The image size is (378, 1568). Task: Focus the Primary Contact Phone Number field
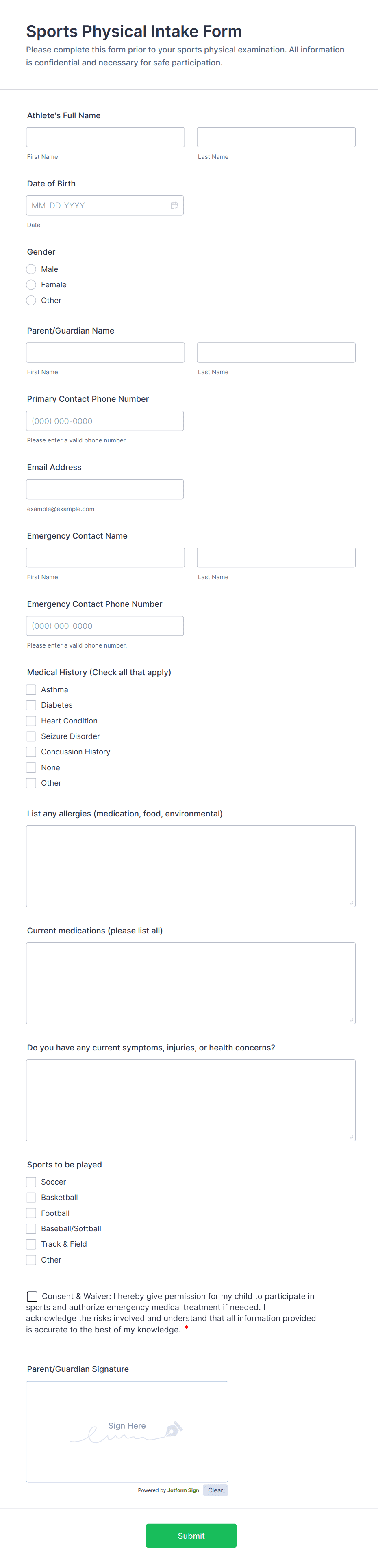[x=105, y=421]
